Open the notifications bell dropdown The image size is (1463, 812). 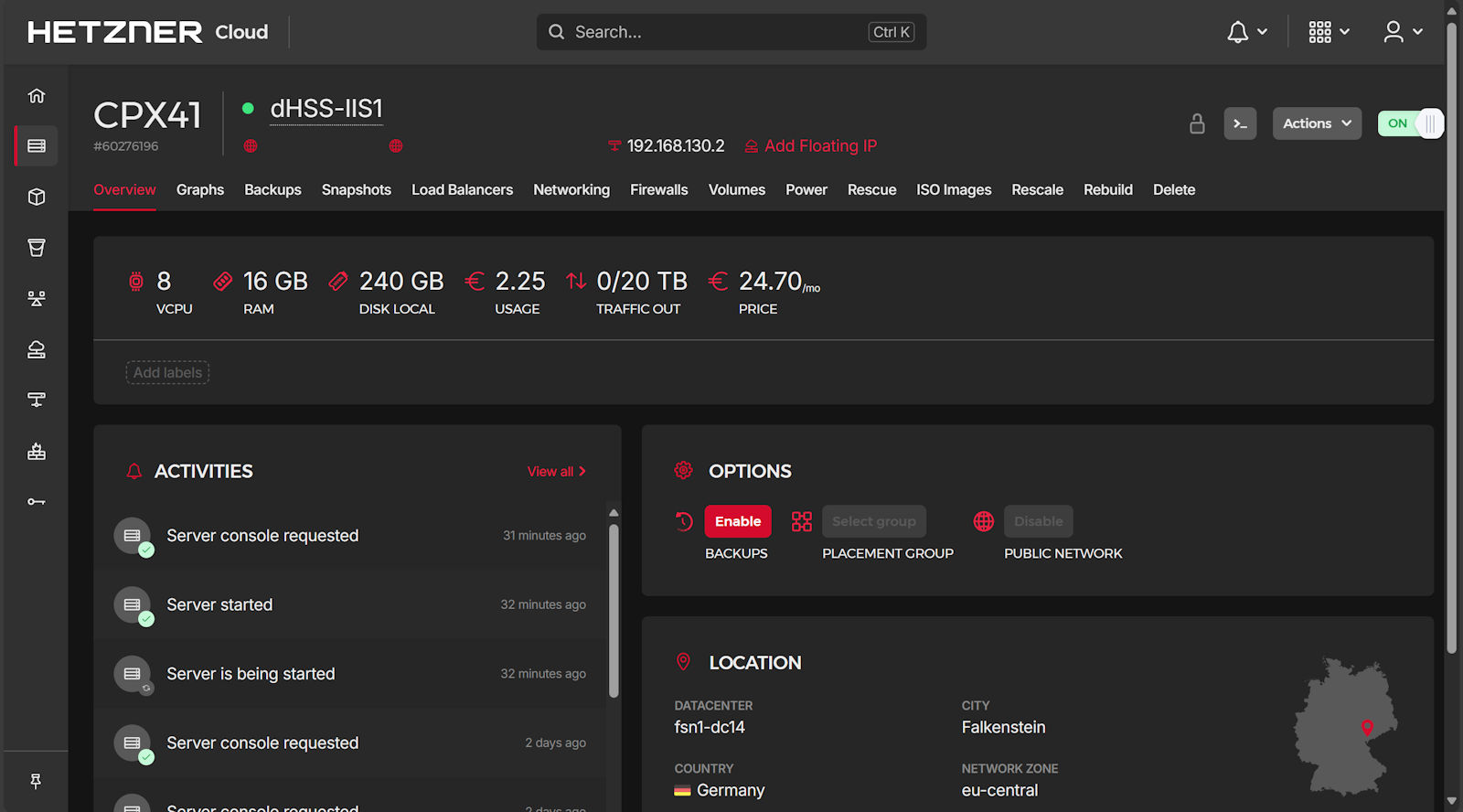(x=1246, y=32)
